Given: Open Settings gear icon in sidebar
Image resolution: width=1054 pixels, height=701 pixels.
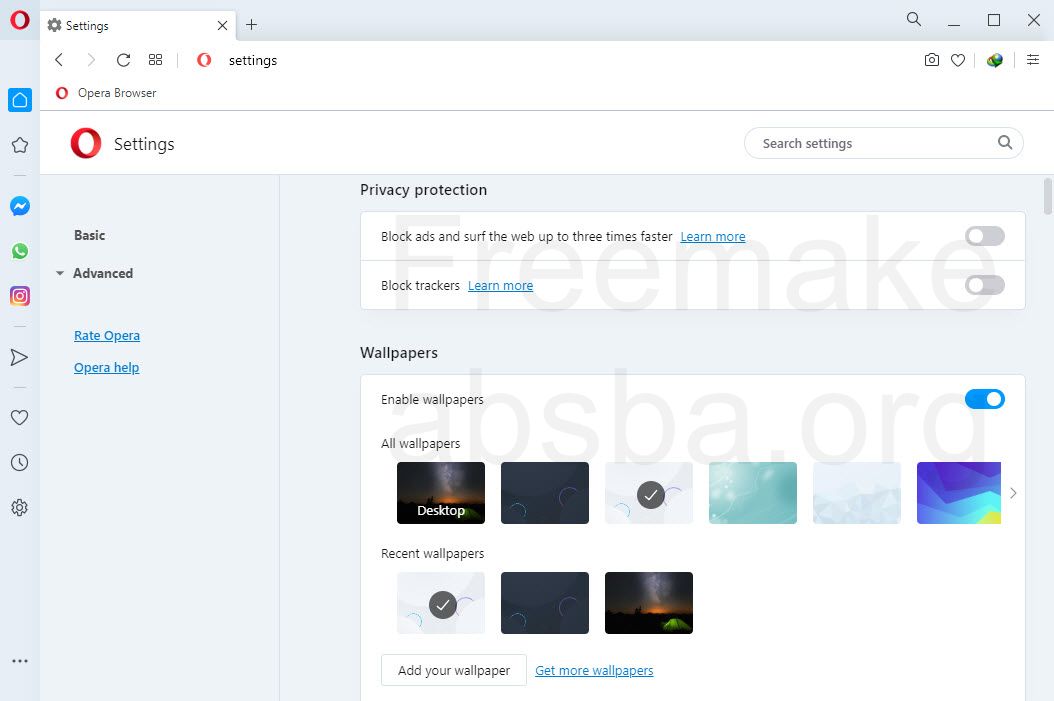Looking at the screenshot, I should 19,507.
